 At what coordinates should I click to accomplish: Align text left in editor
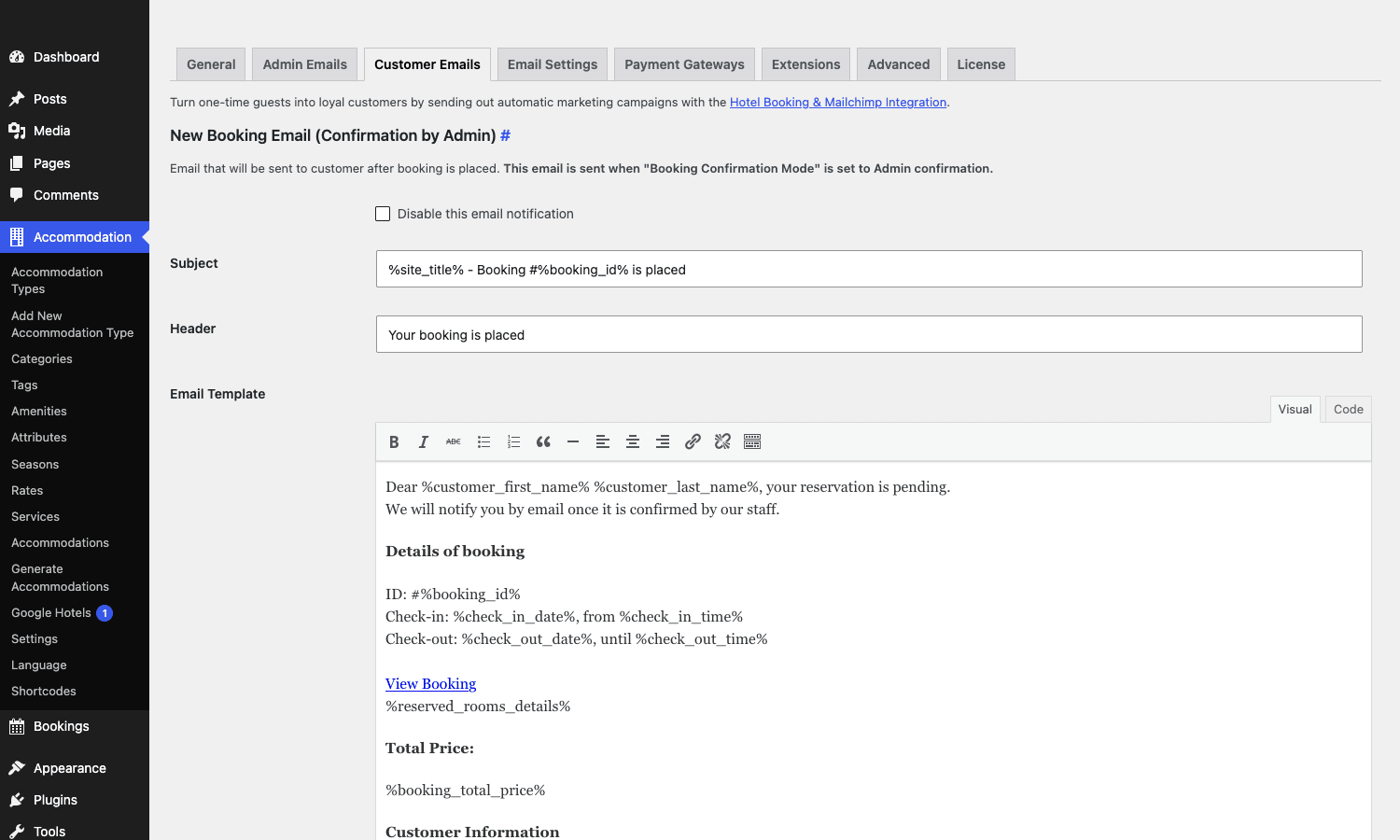[x=603, y=442]
